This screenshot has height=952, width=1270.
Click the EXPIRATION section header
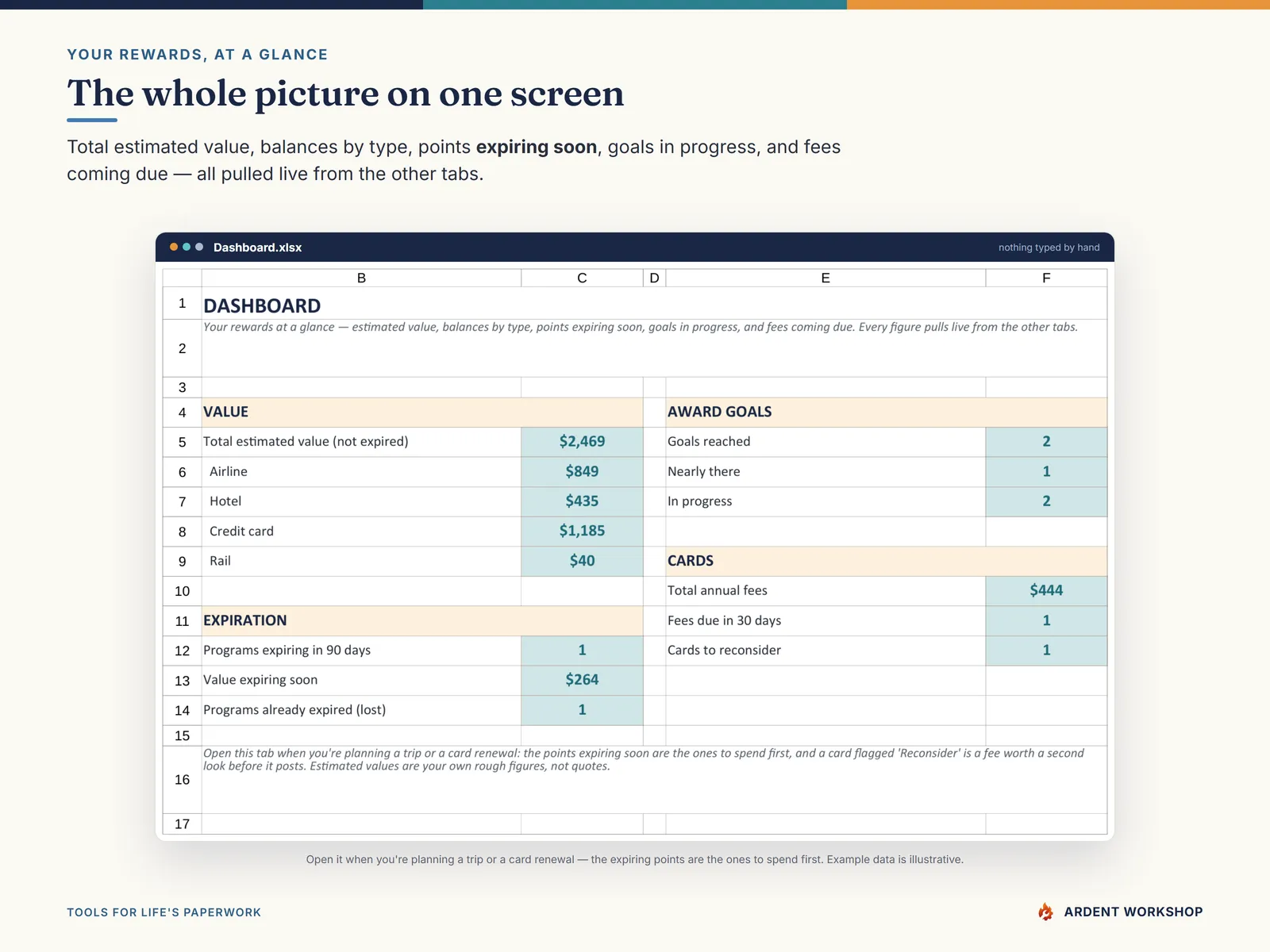point(422,621)
